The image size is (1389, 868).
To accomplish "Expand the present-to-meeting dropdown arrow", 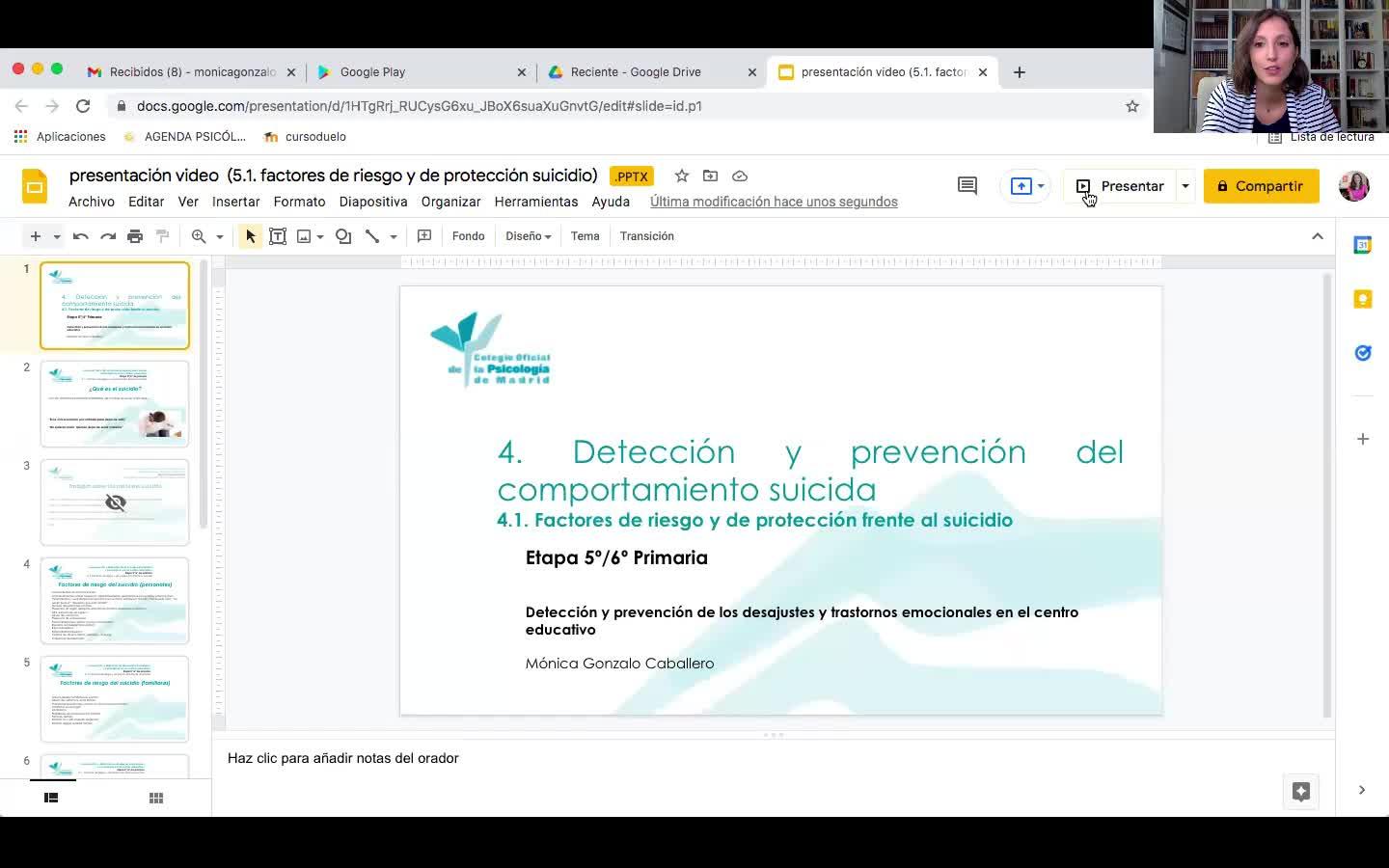I will click(1041, 186).
